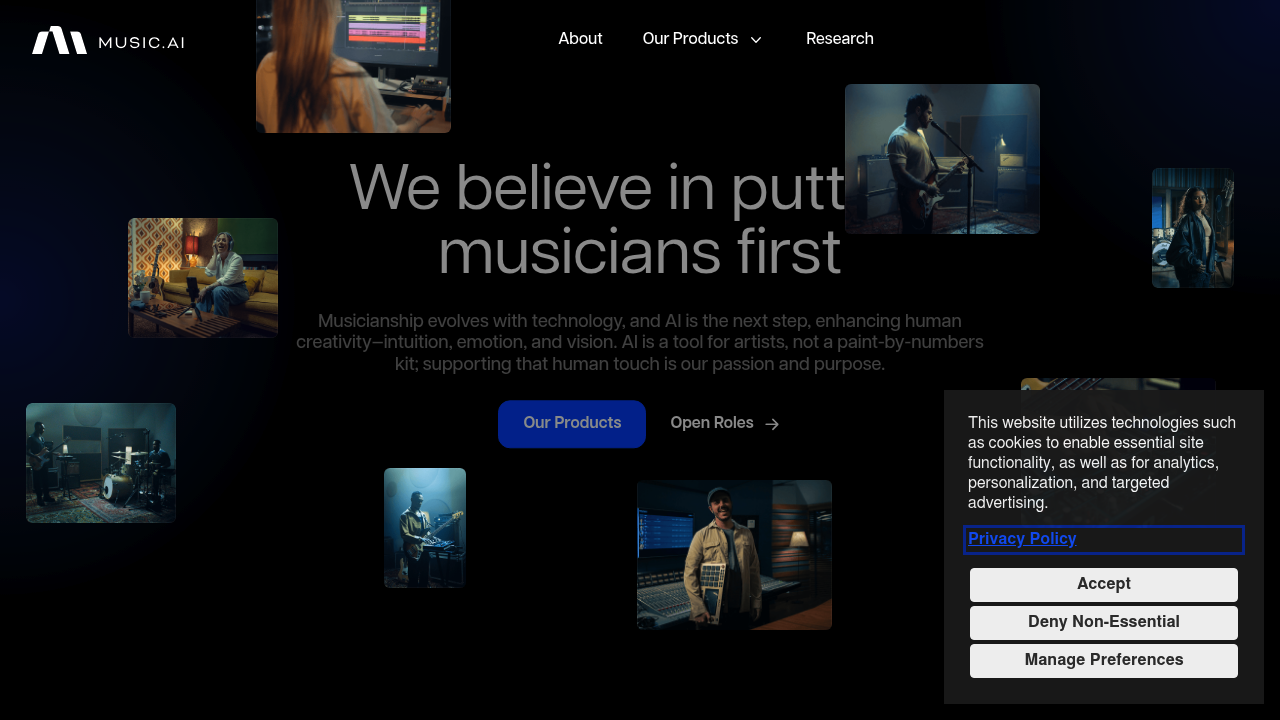
Task: Click the paragraph starting "Musicianship evolves with technology"
Action: [x=640, y=343]
